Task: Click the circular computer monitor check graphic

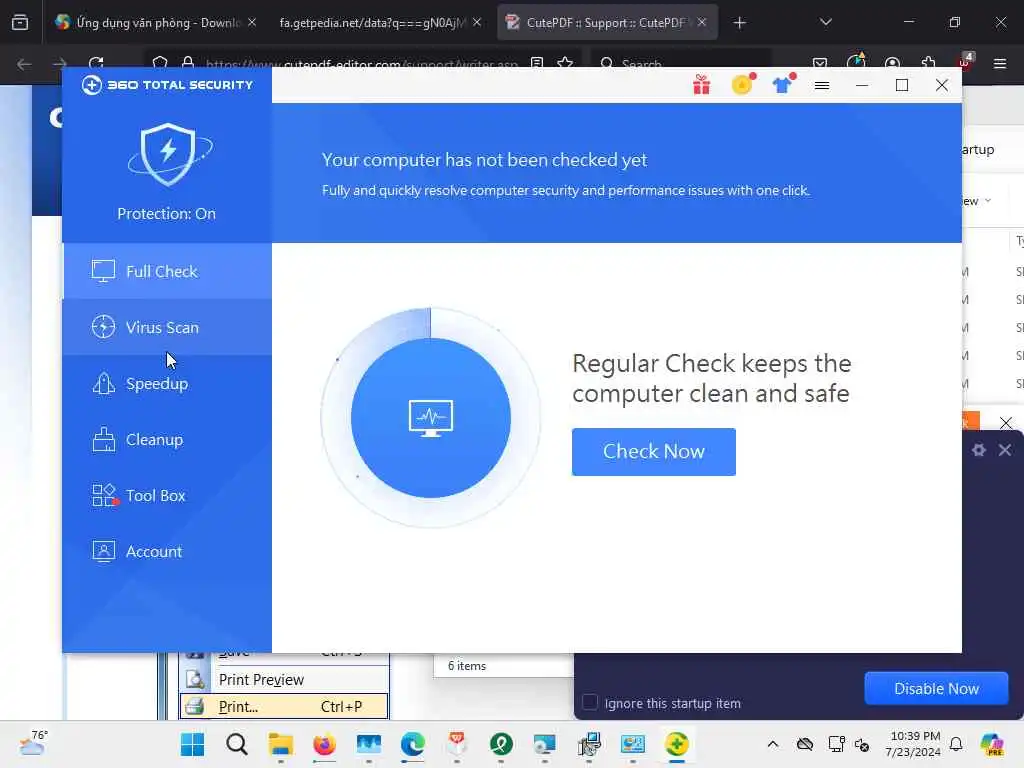Action: click(x=431, y=418)
